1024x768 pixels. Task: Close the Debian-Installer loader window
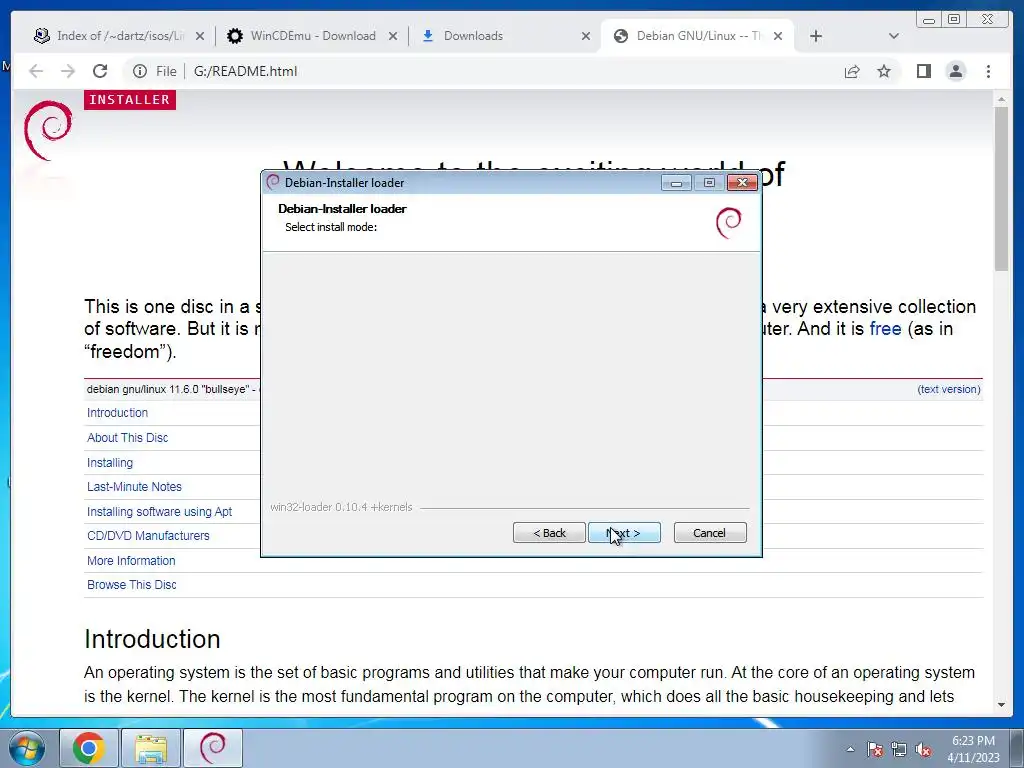click(742, 183)
